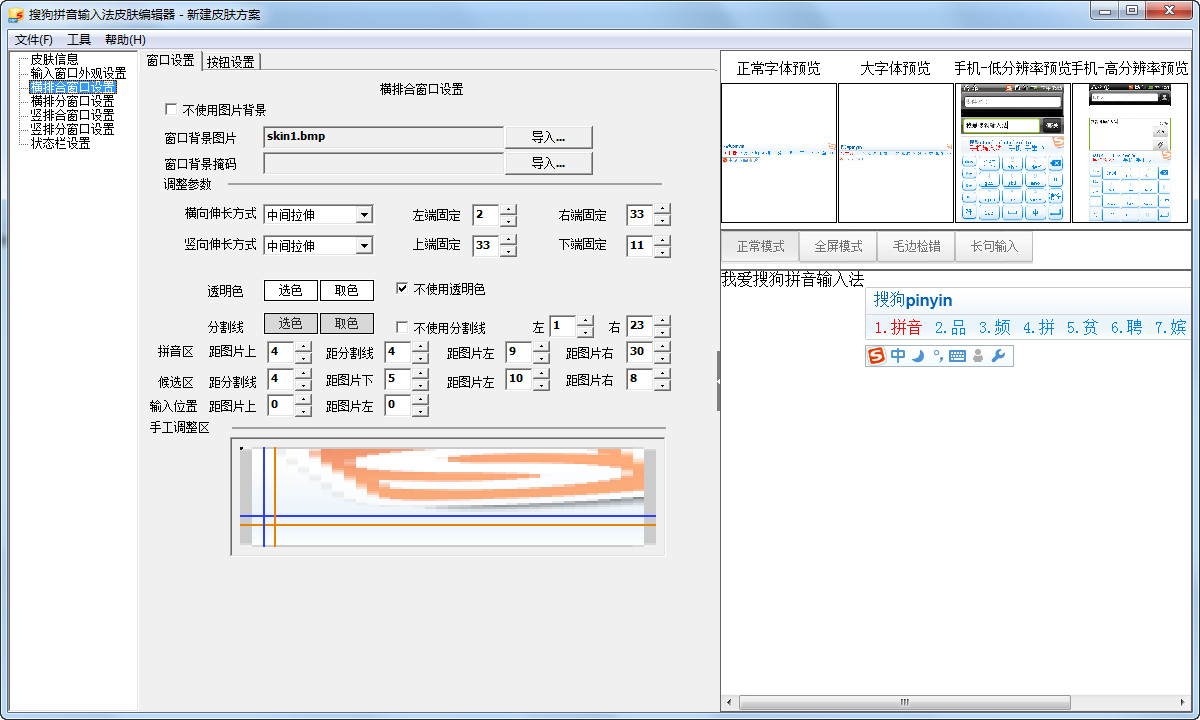The width and height of the screenshot is (1200, 720).
Task: Click the crescent moon half-width icon
Action: (917, 355)
